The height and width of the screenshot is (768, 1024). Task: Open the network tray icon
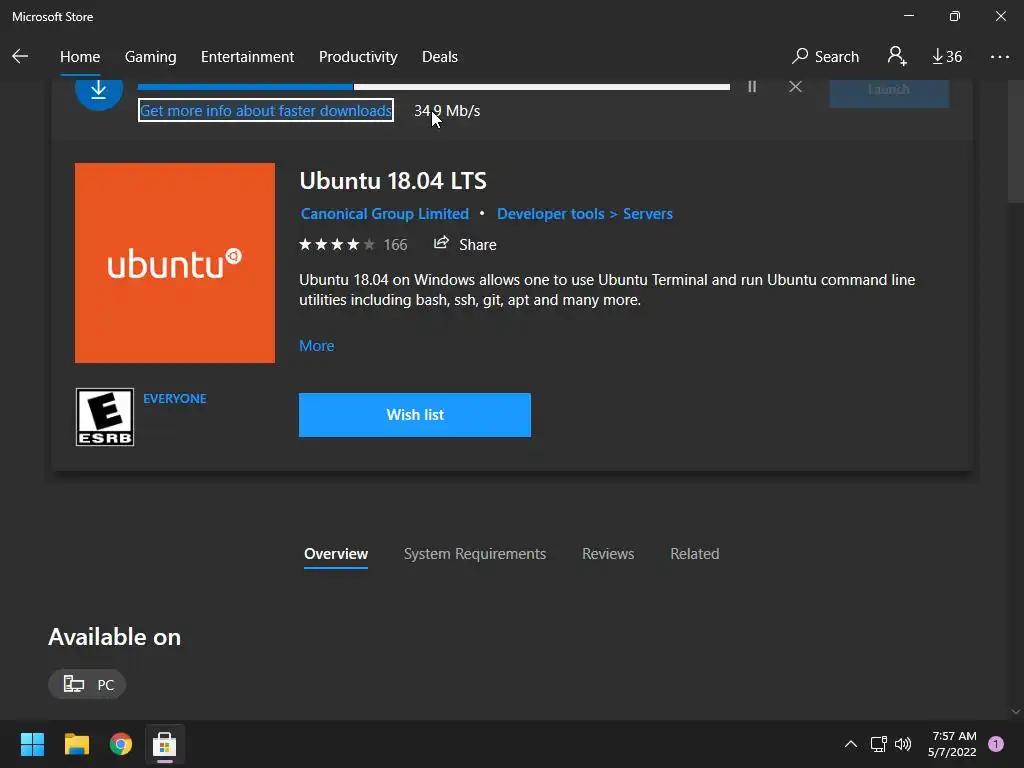coord(878,744)
